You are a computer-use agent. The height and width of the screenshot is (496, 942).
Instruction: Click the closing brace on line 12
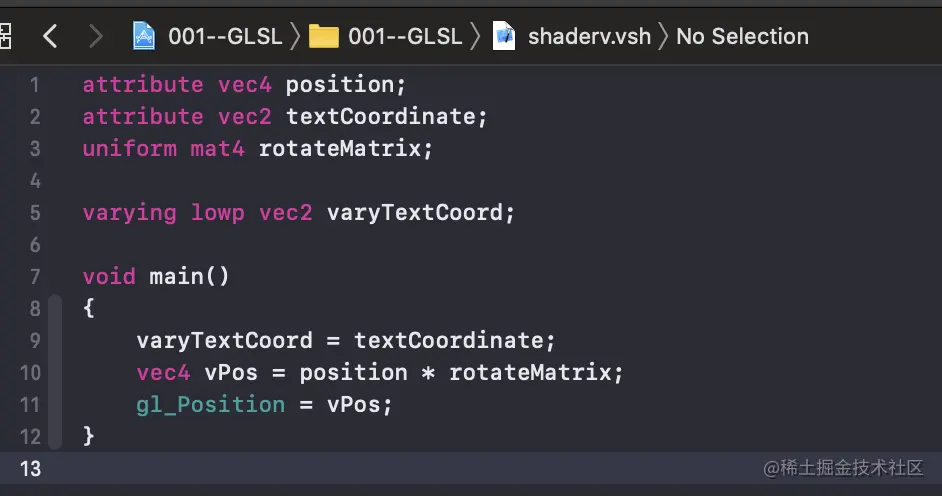point(88,436)
